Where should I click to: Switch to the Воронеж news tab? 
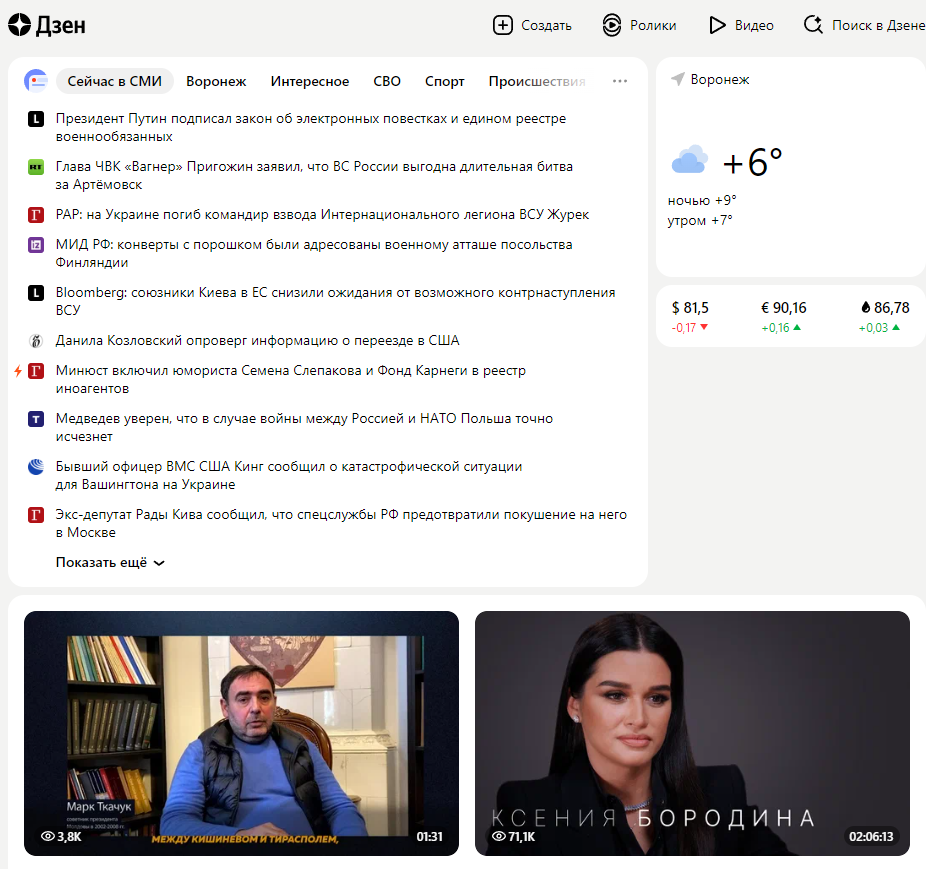click(x=216, y=81)
